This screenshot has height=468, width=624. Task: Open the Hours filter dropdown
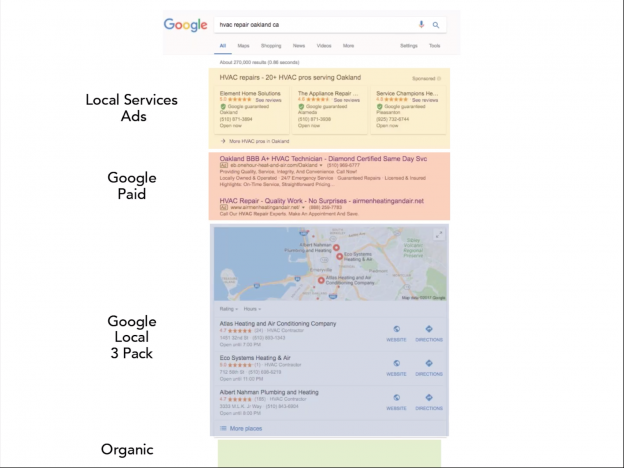[x=252, y=309]
